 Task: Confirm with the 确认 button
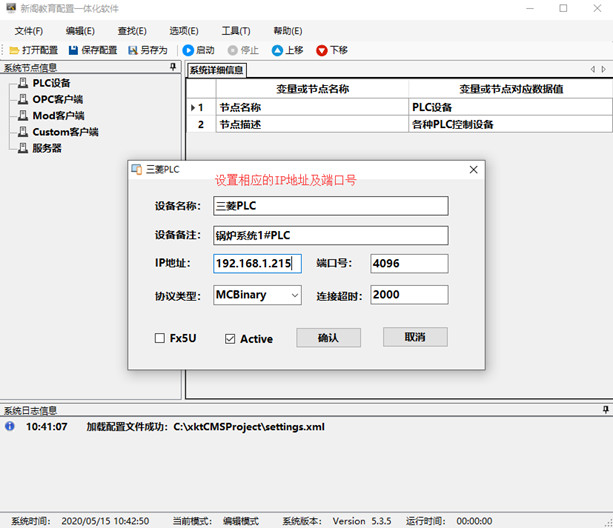pyautogui.click(x=328, y=337)
